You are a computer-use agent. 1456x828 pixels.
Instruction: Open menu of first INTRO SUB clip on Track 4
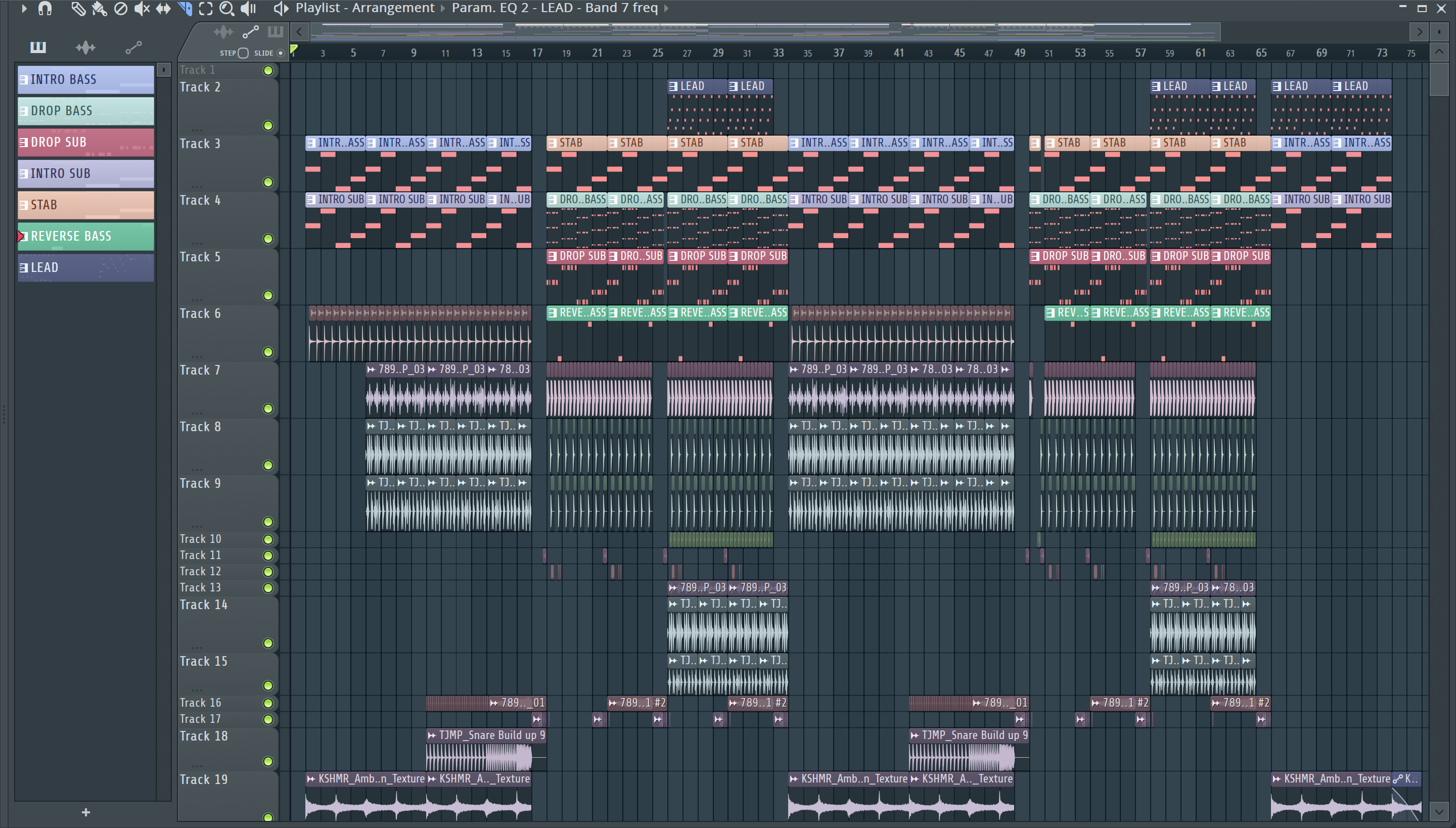pyautogui.click(x=310, y=200)
